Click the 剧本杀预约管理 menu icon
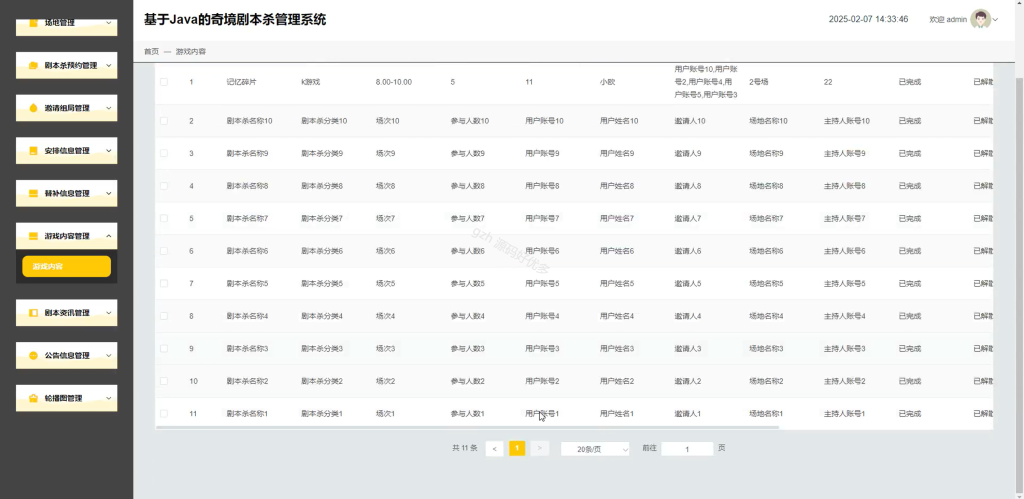1024x499 pixels. coord(33,65)
